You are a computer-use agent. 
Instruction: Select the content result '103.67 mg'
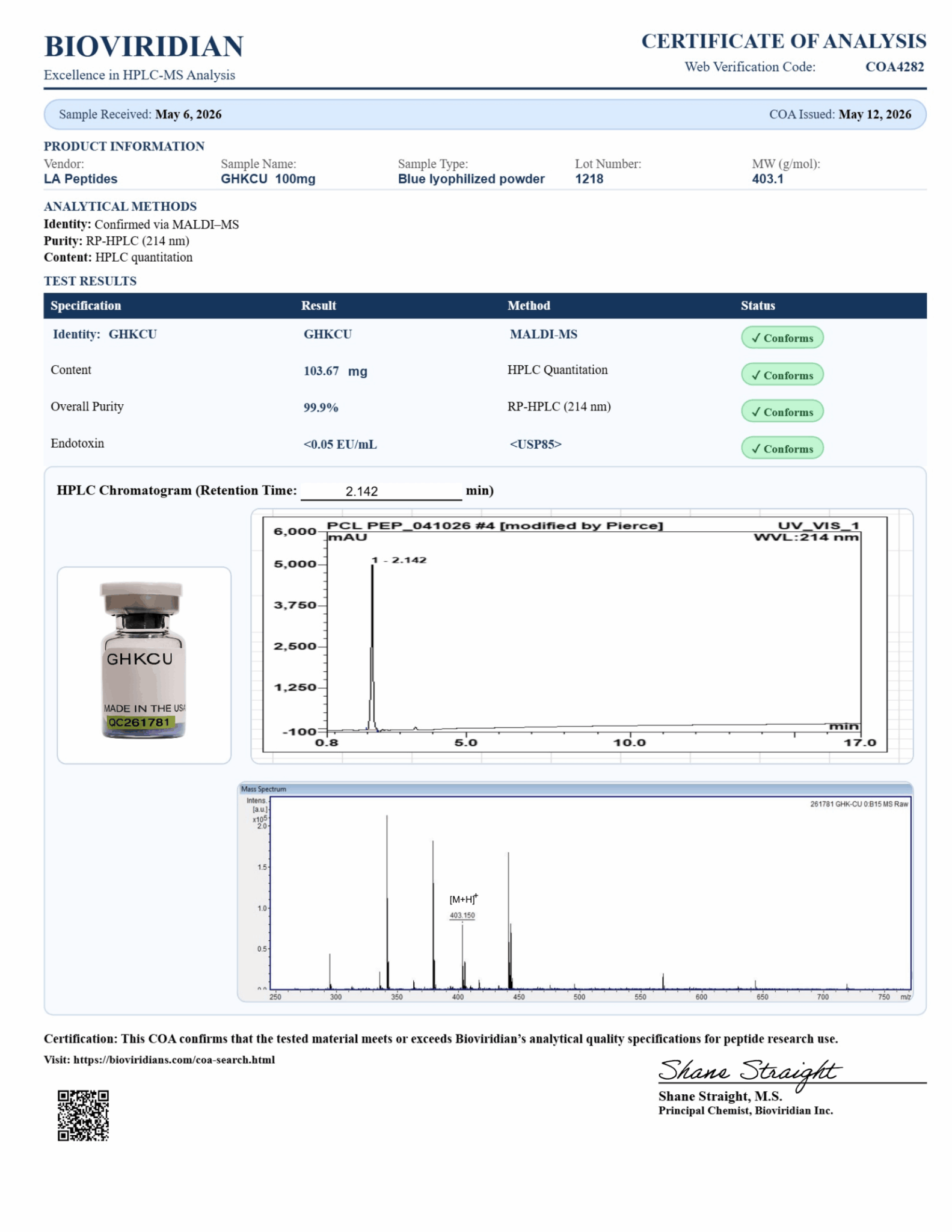[336, 371]
